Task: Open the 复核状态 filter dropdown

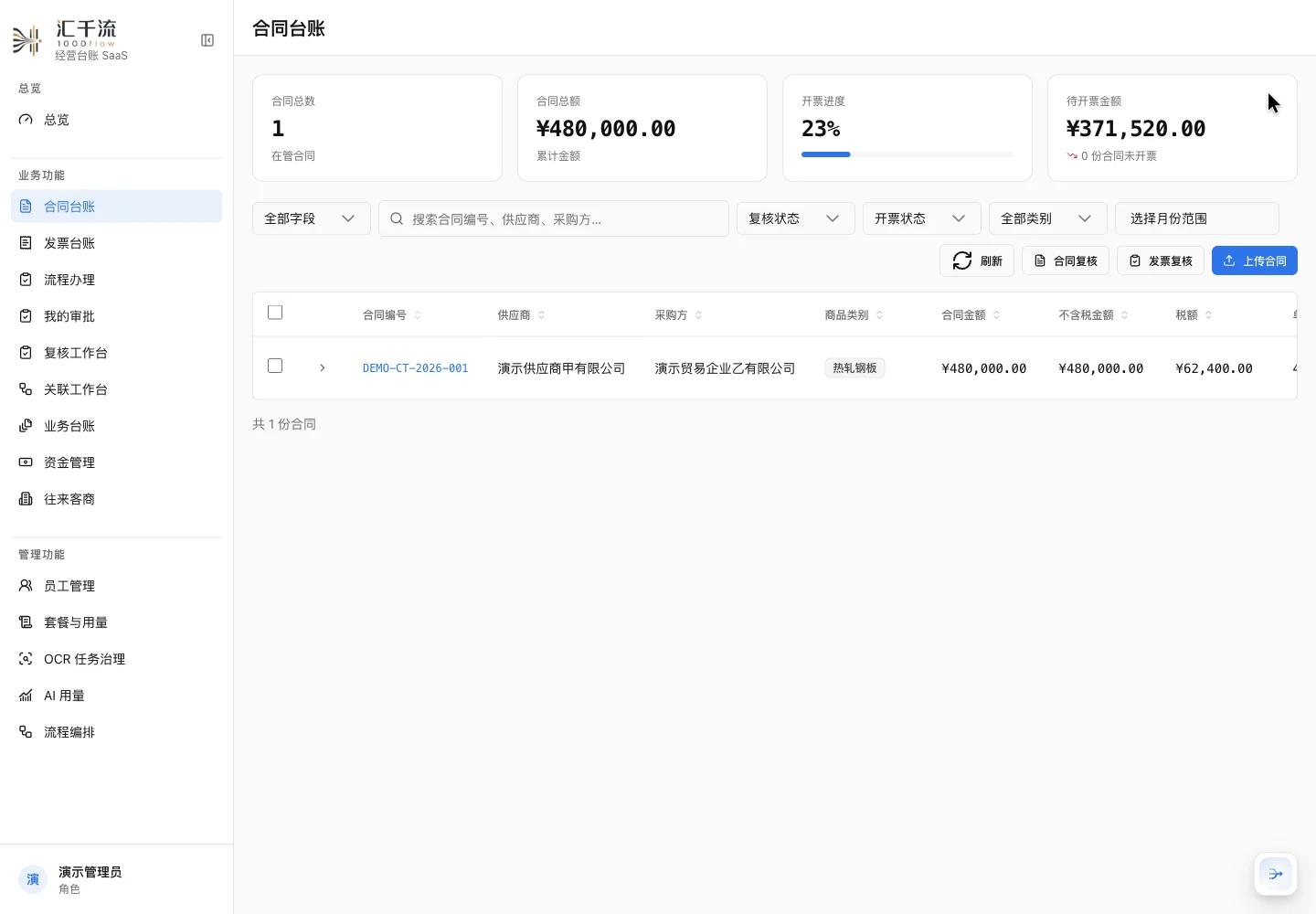Action: tap(795, 218)
